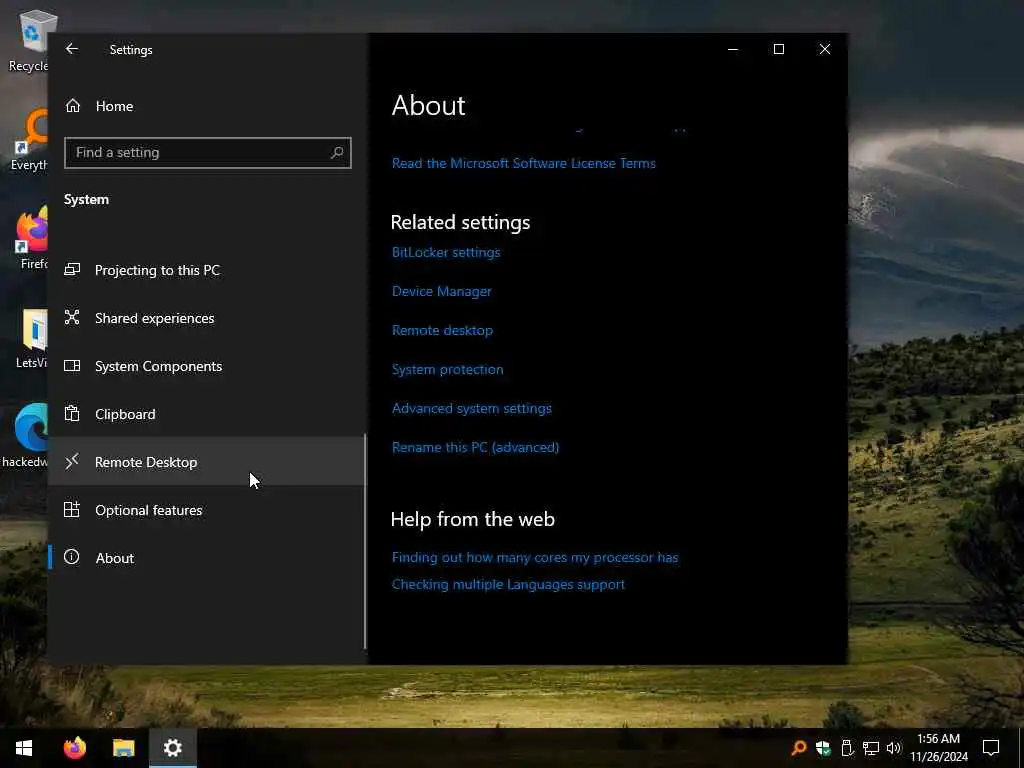Click the sidebar vertical scrollbar
This screenshot has height=768, width=1024.
pyautogui.click(x=365, y=542)
